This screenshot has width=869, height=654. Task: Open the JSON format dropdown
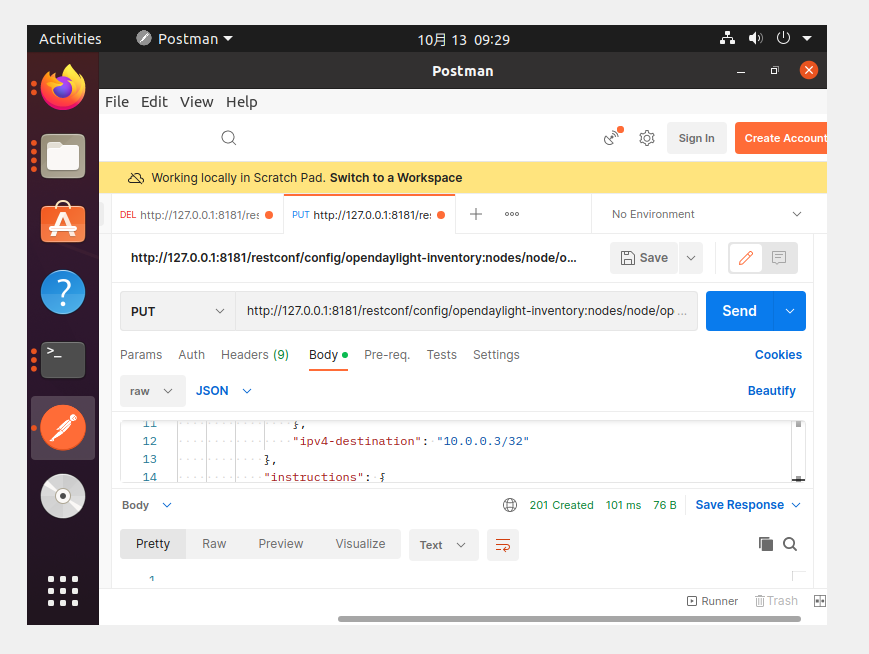(x=223, y=391)
